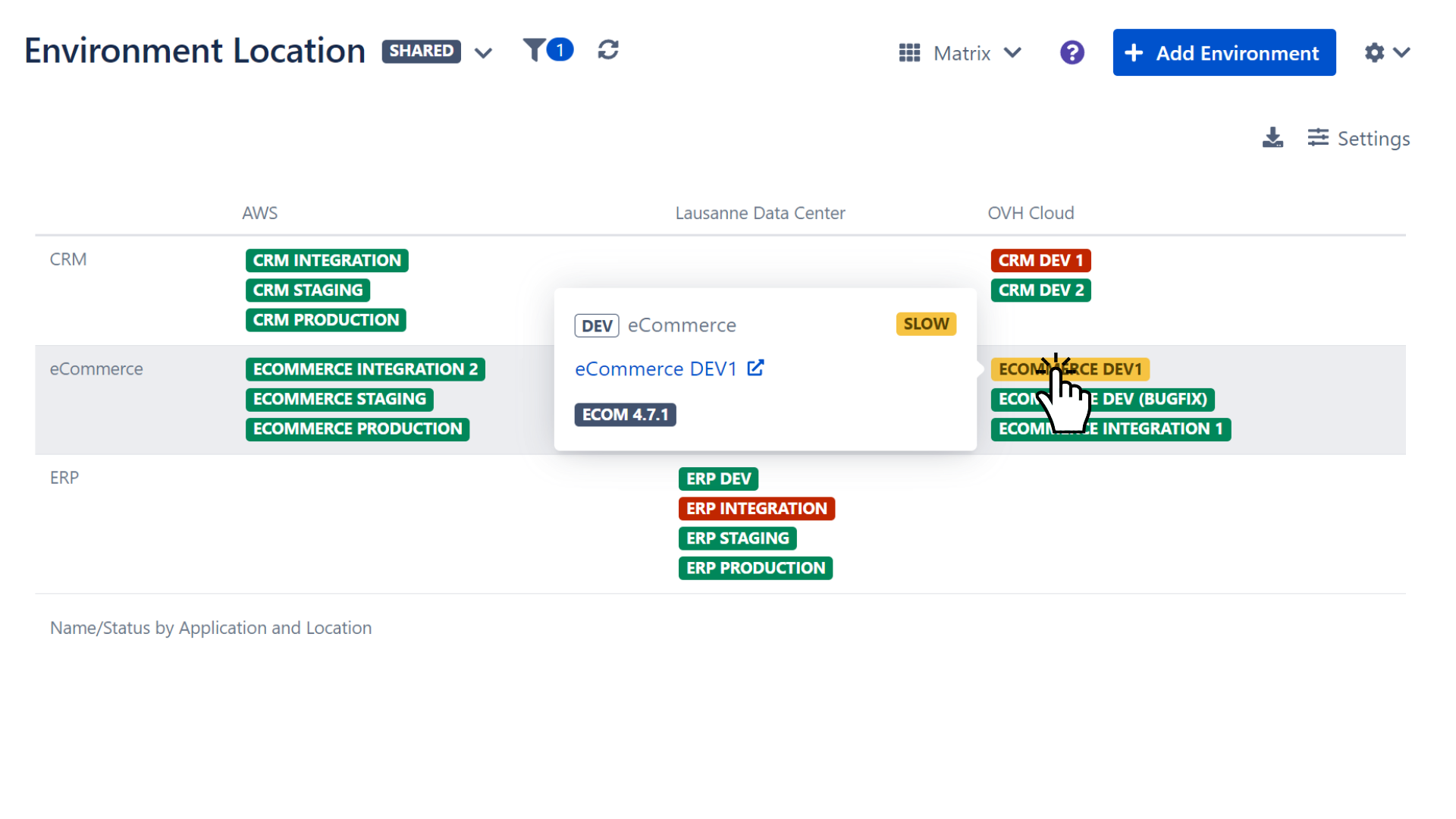Select the CRM PRODUCTION environment tag

coord(326,320)
